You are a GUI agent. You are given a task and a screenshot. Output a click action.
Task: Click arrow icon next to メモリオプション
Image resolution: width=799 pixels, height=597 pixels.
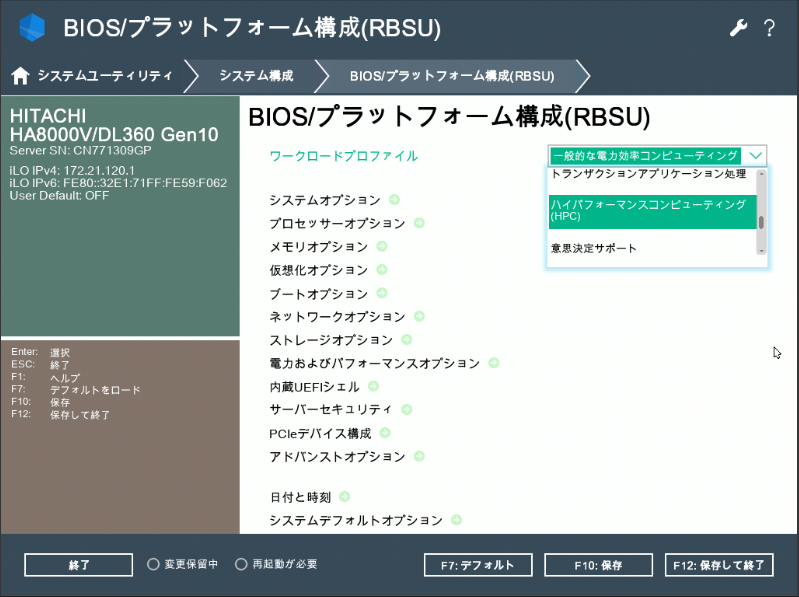coord(382,246)
